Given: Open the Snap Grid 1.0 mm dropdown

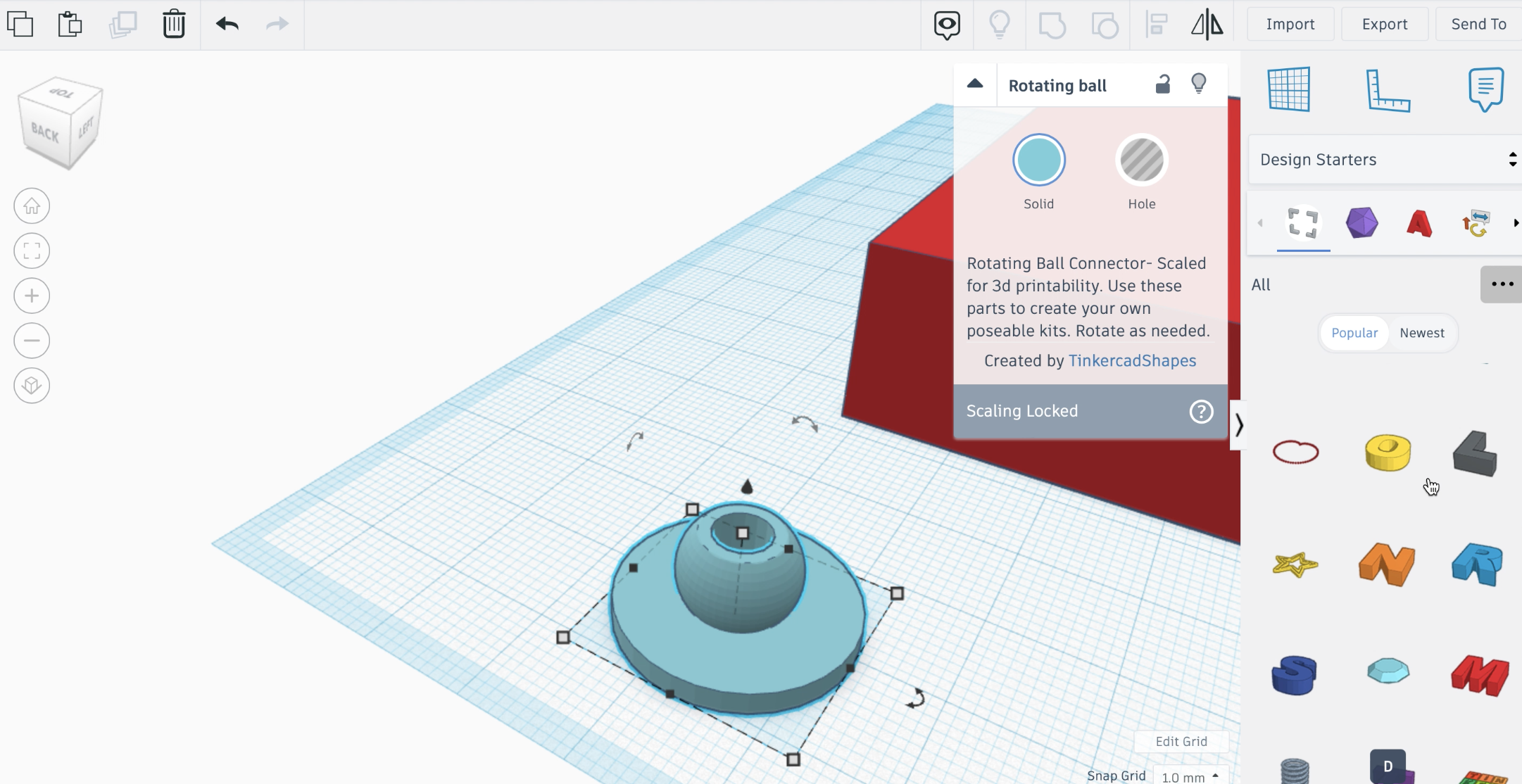Looking at the screenshot, I should click(1191, 776).
